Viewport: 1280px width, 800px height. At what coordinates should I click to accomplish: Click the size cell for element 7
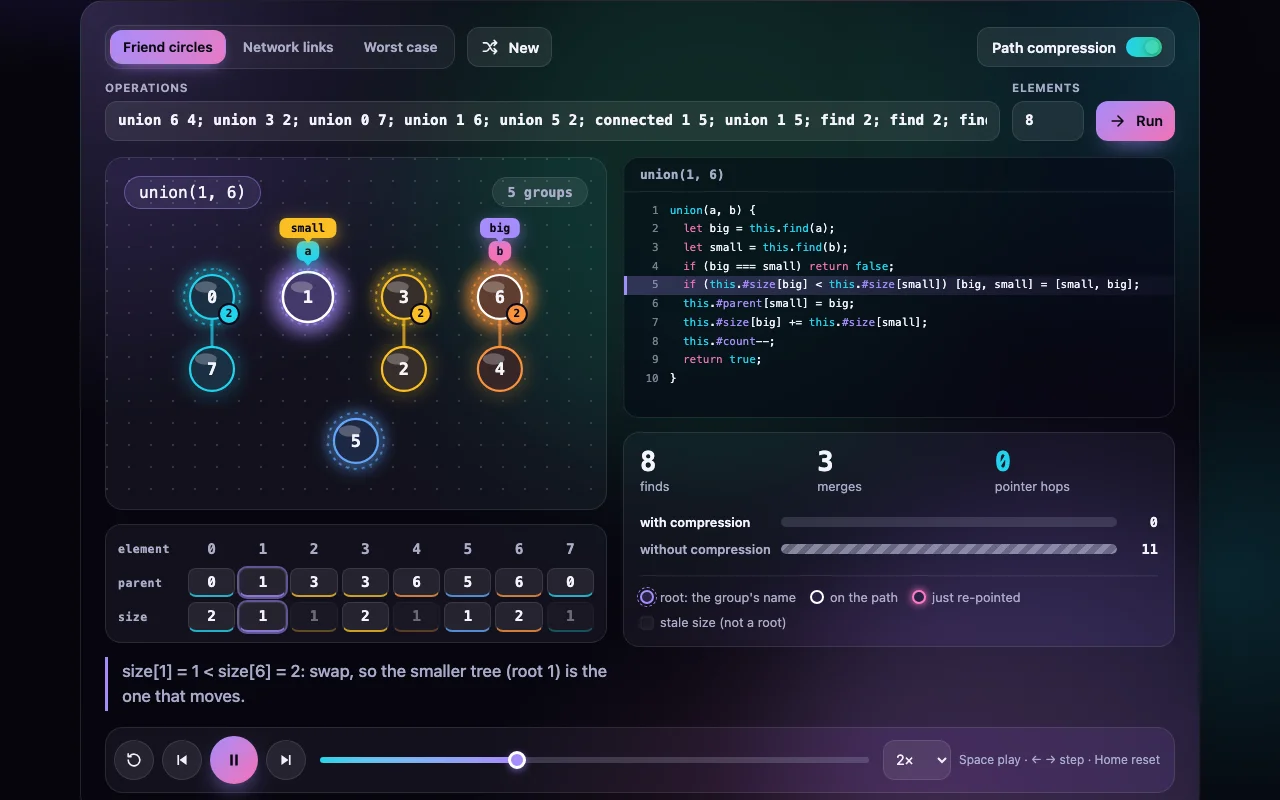570,617
